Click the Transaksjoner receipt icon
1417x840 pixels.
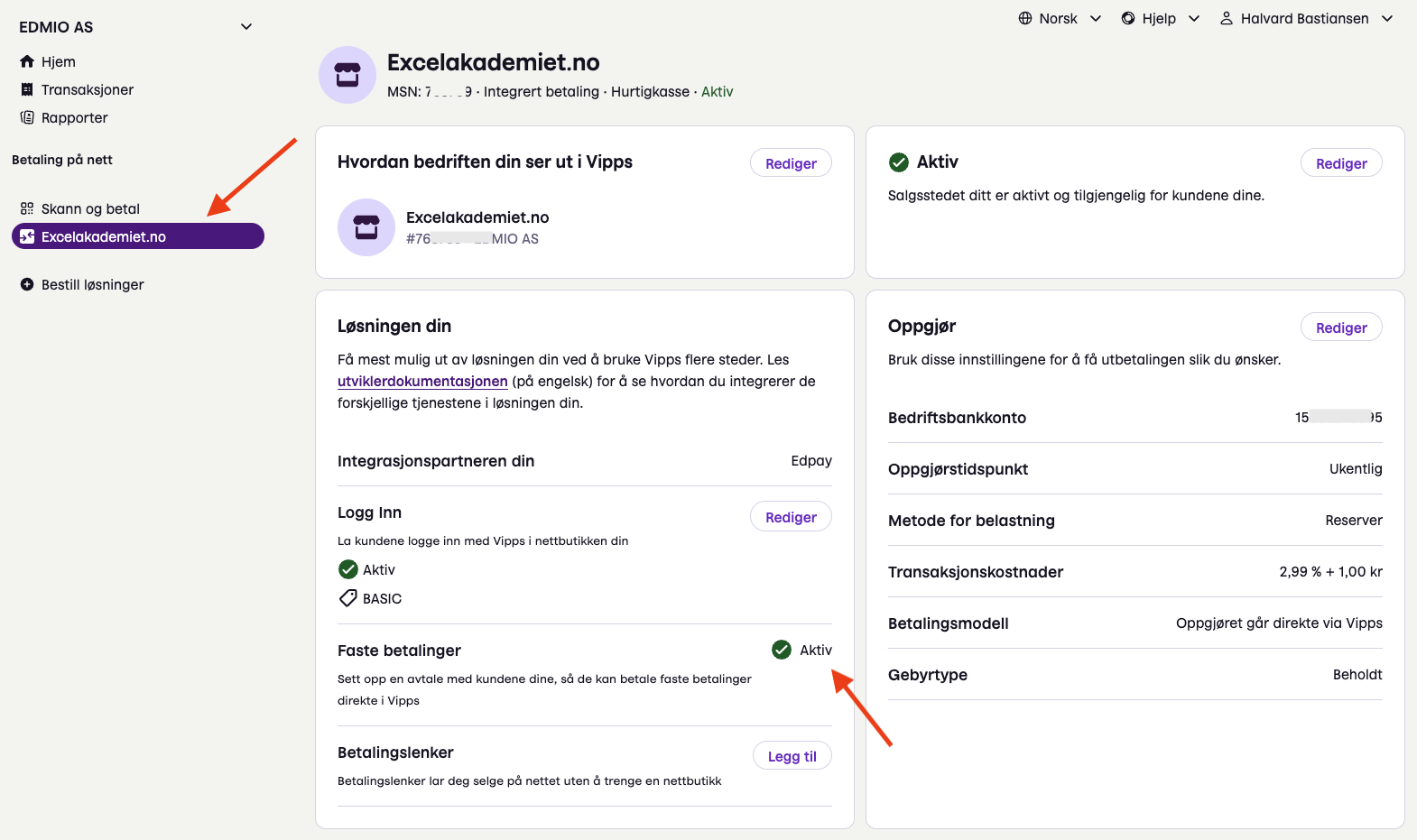coord(27,89)
